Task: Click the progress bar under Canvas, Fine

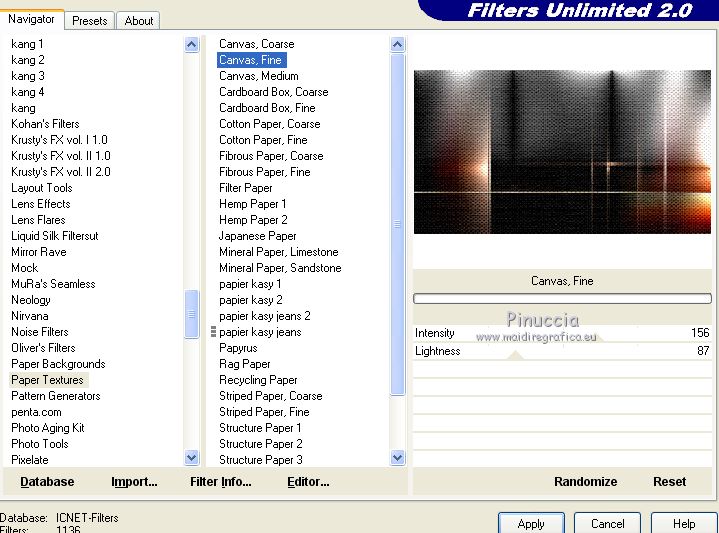Action: [x=562, y=299]
